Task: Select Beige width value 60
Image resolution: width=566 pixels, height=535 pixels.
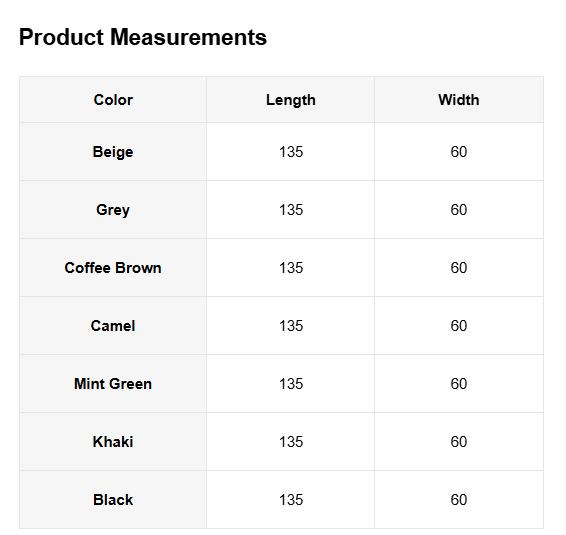Action: pyautogui.click(x=459, y=152)
